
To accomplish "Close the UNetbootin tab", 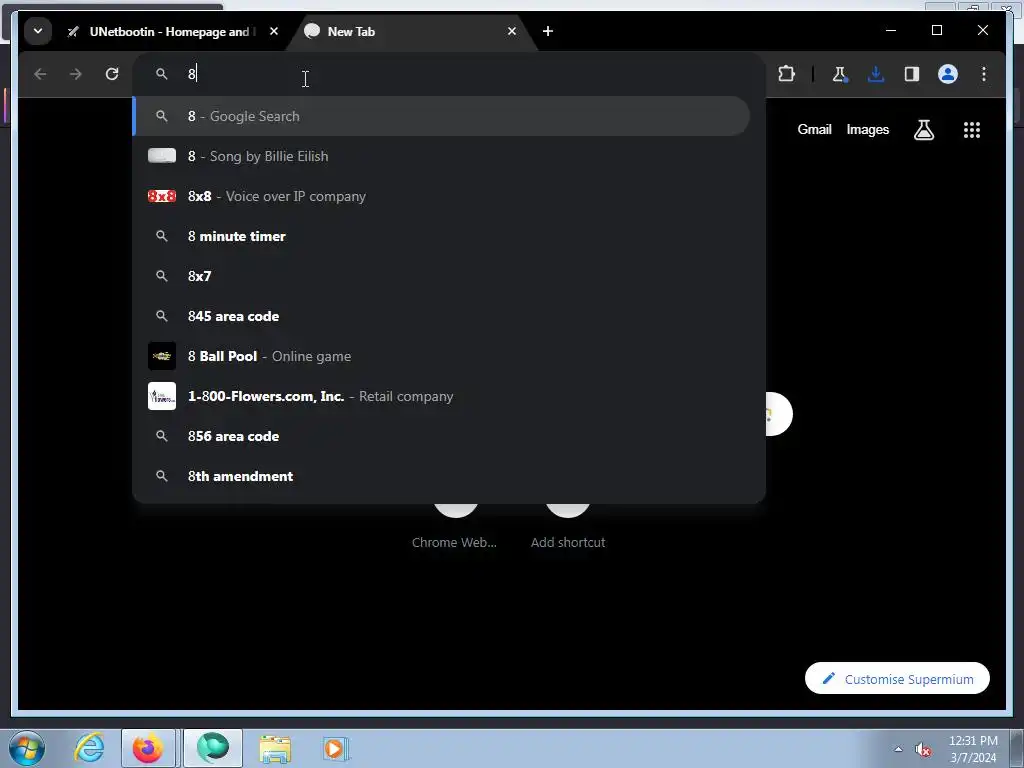I will click(x=274, y=31).
